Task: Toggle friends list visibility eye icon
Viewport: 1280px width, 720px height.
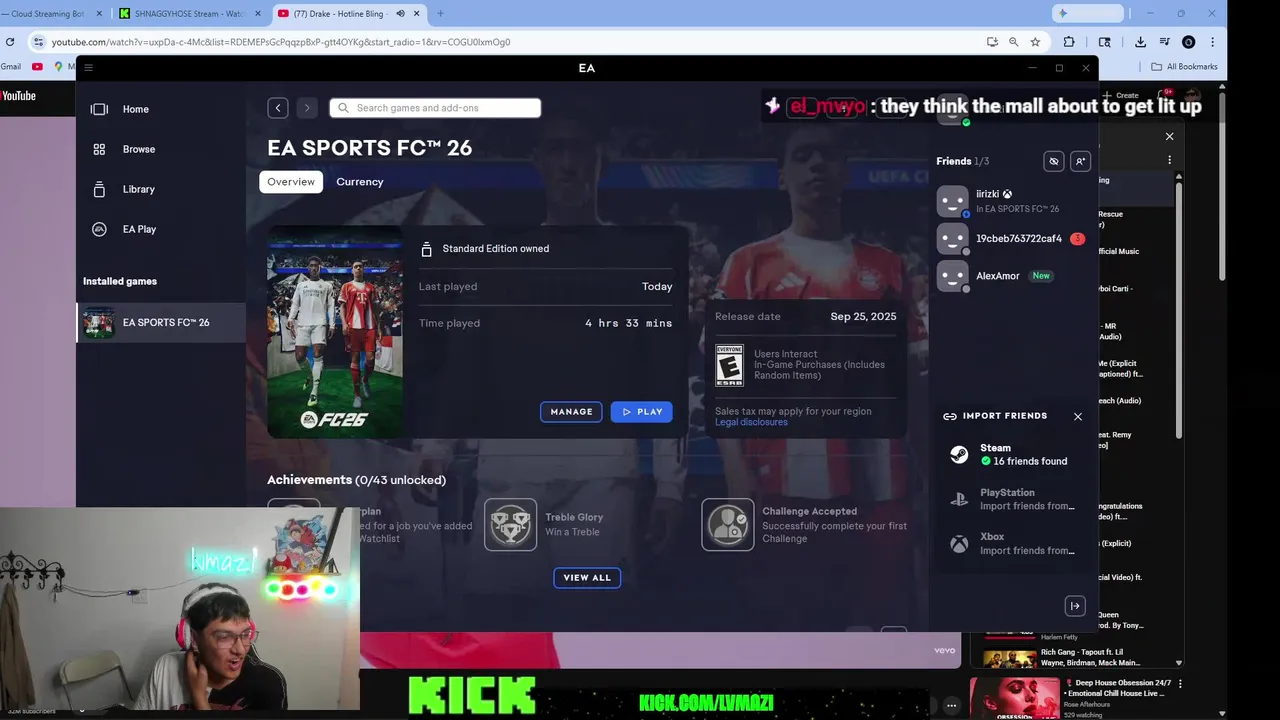Action: point(1054,161)
